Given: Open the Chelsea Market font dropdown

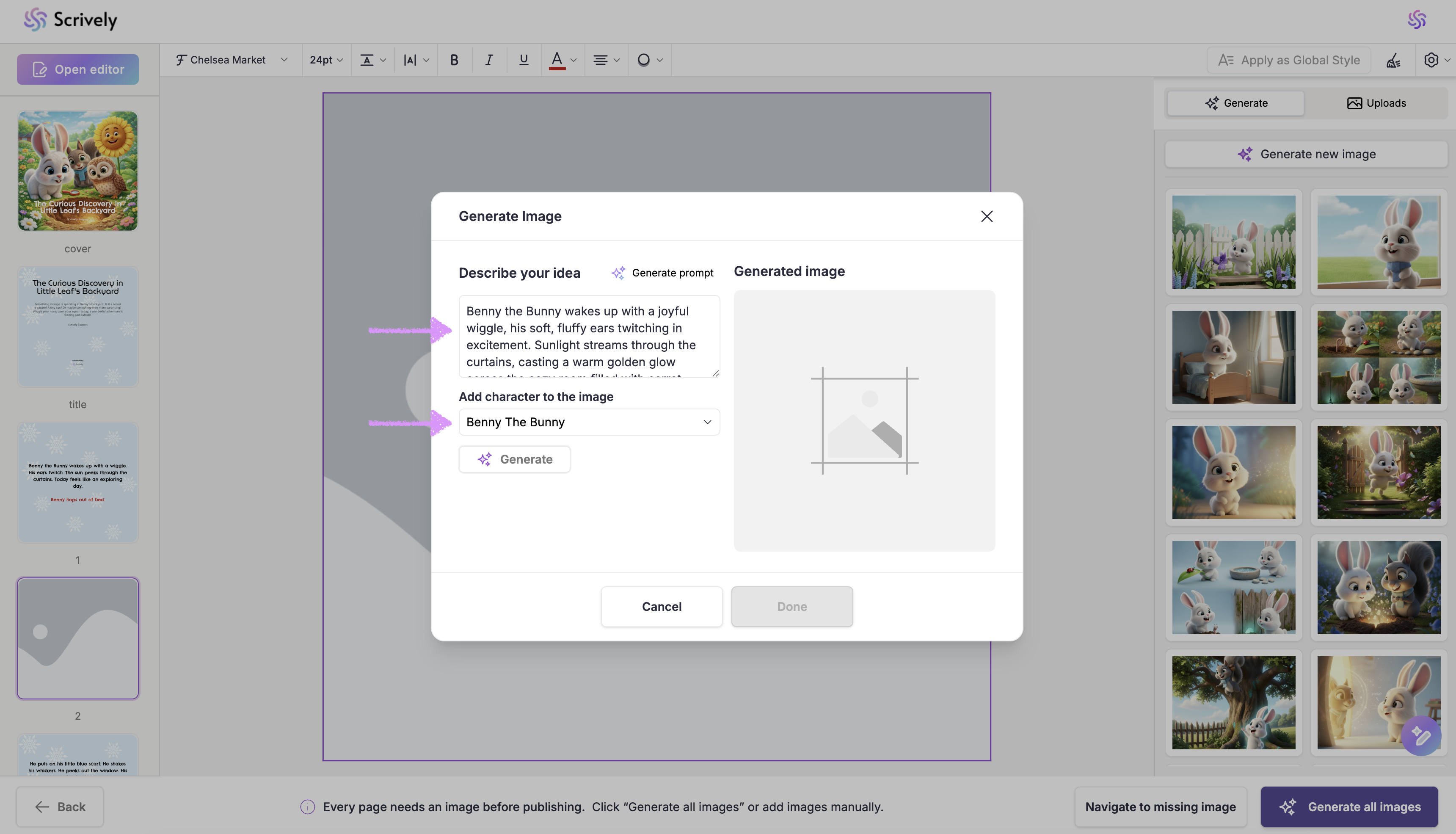Looking at the screenshot, I should [x=232, y=60].
